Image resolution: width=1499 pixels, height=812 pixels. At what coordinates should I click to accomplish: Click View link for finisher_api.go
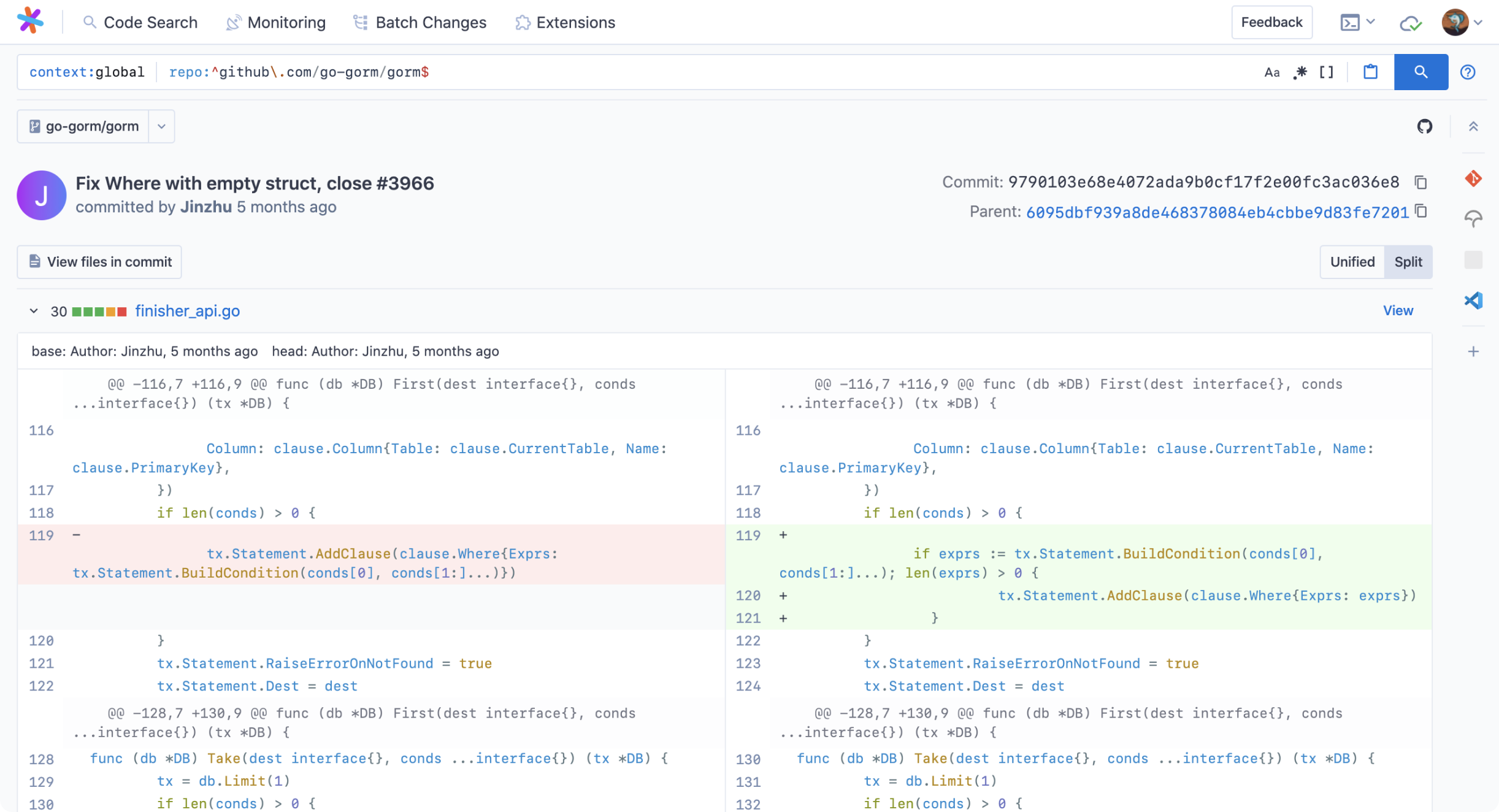coord(1398,311)
